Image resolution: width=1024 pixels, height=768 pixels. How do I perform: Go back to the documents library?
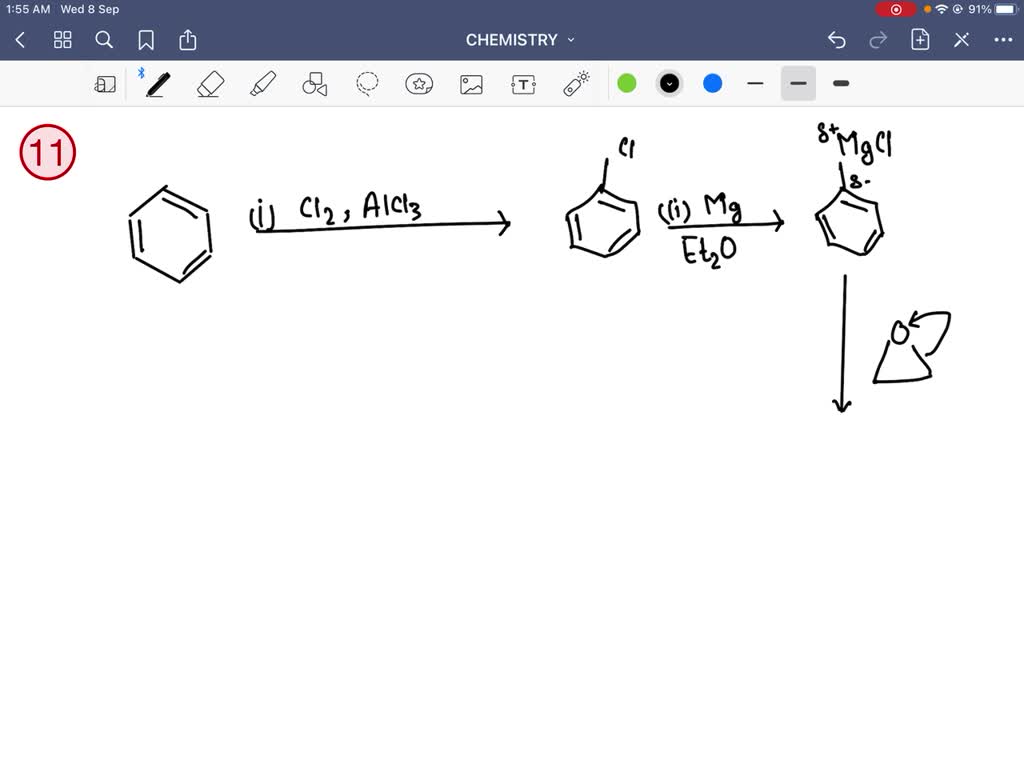pos(21,40)
